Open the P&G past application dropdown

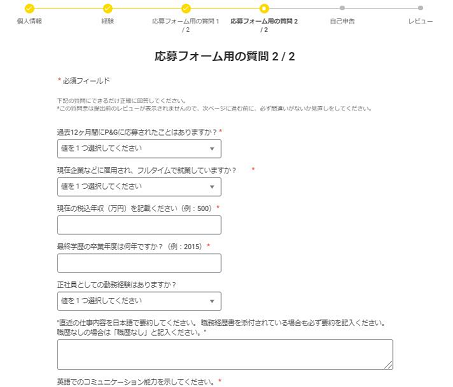tap(139, 149)
